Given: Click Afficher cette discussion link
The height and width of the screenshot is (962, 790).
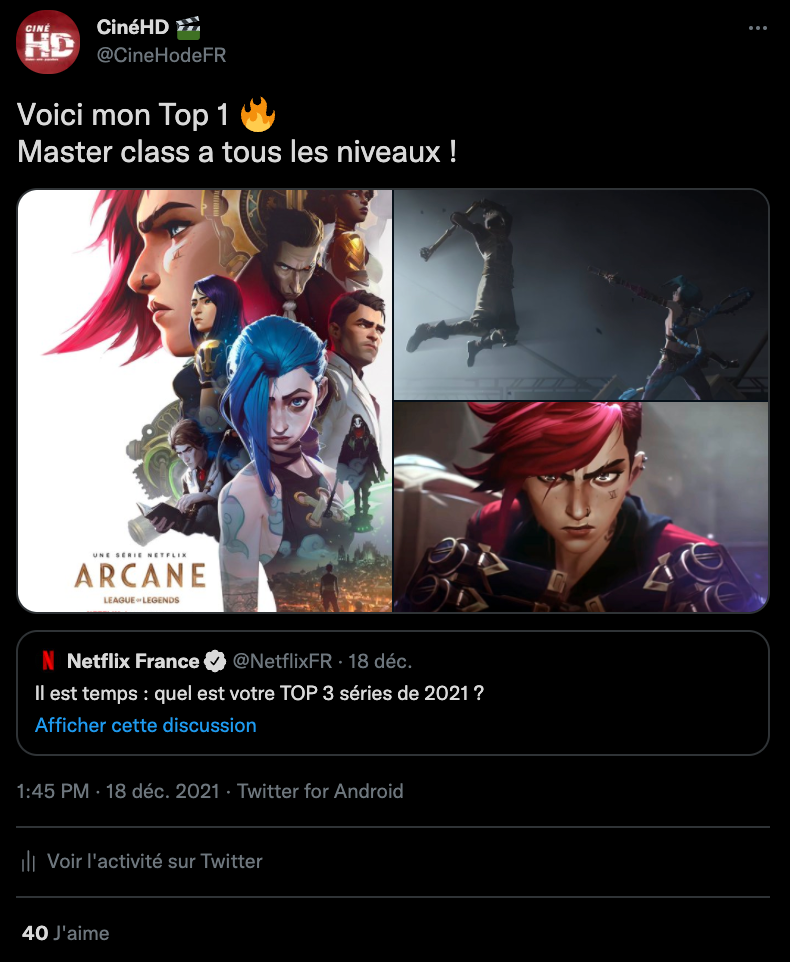Looking at the screenshot, I should pyautogui.click(x=145, y=725).
